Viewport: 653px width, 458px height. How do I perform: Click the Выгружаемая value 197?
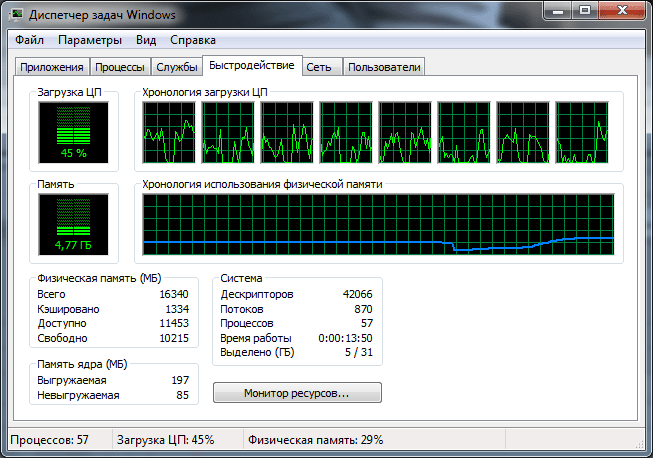point(180,380)
